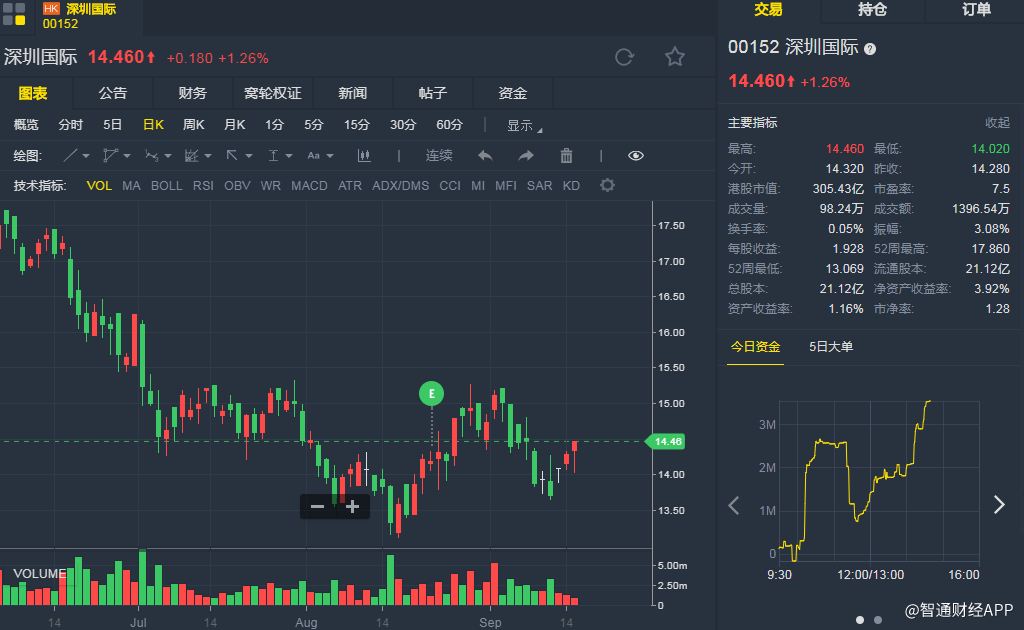
Task: Add 深圳国际 to favorites with the star
Action: (x=675, y=57)
